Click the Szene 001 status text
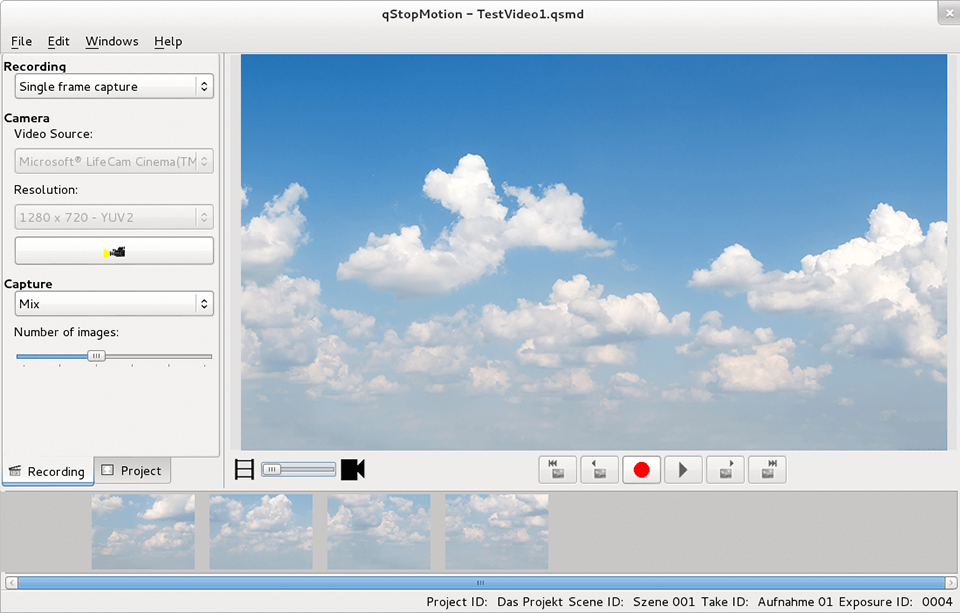The image size is (960, 613). pos(664,602)
